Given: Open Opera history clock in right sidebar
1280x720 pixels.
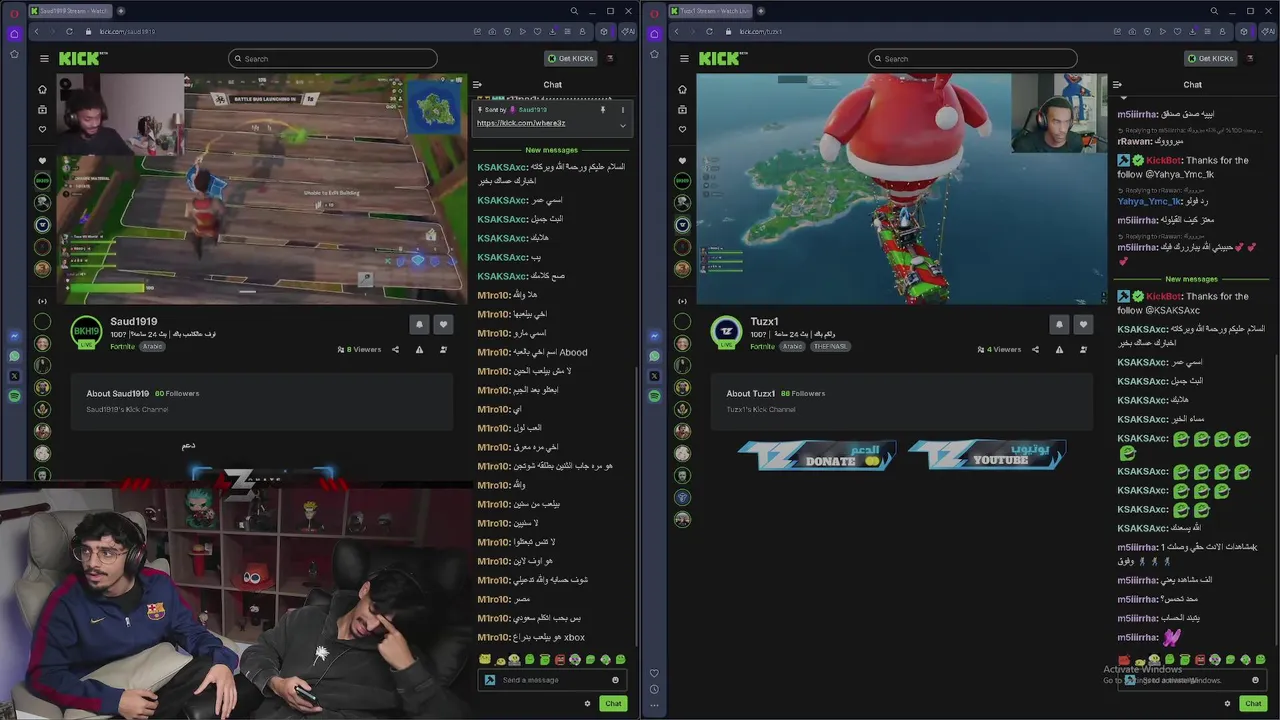Looking at the screenshot, I should 654,689.
